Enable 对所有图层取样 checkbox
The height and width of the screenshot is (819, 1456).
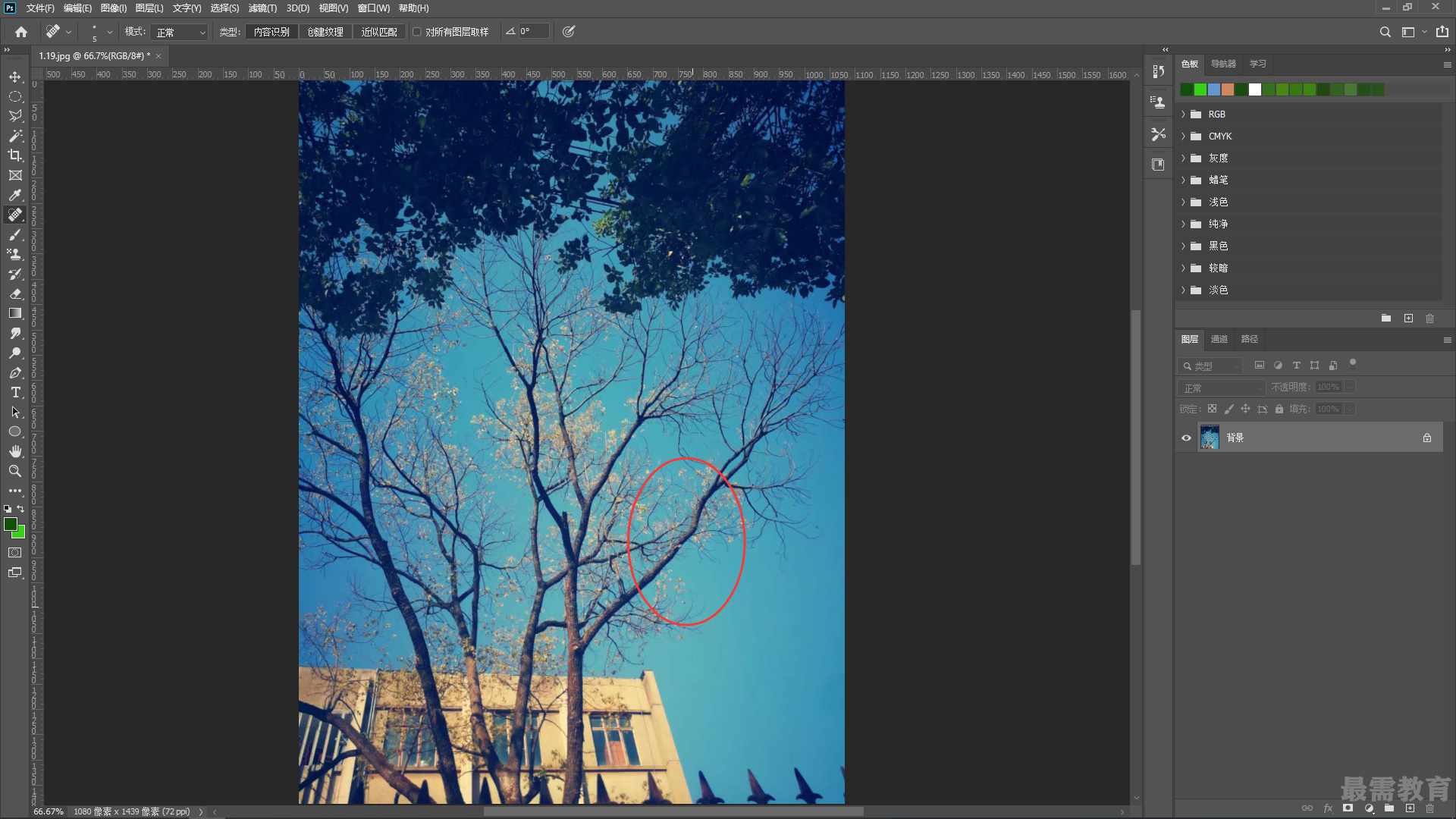(416, 32)
